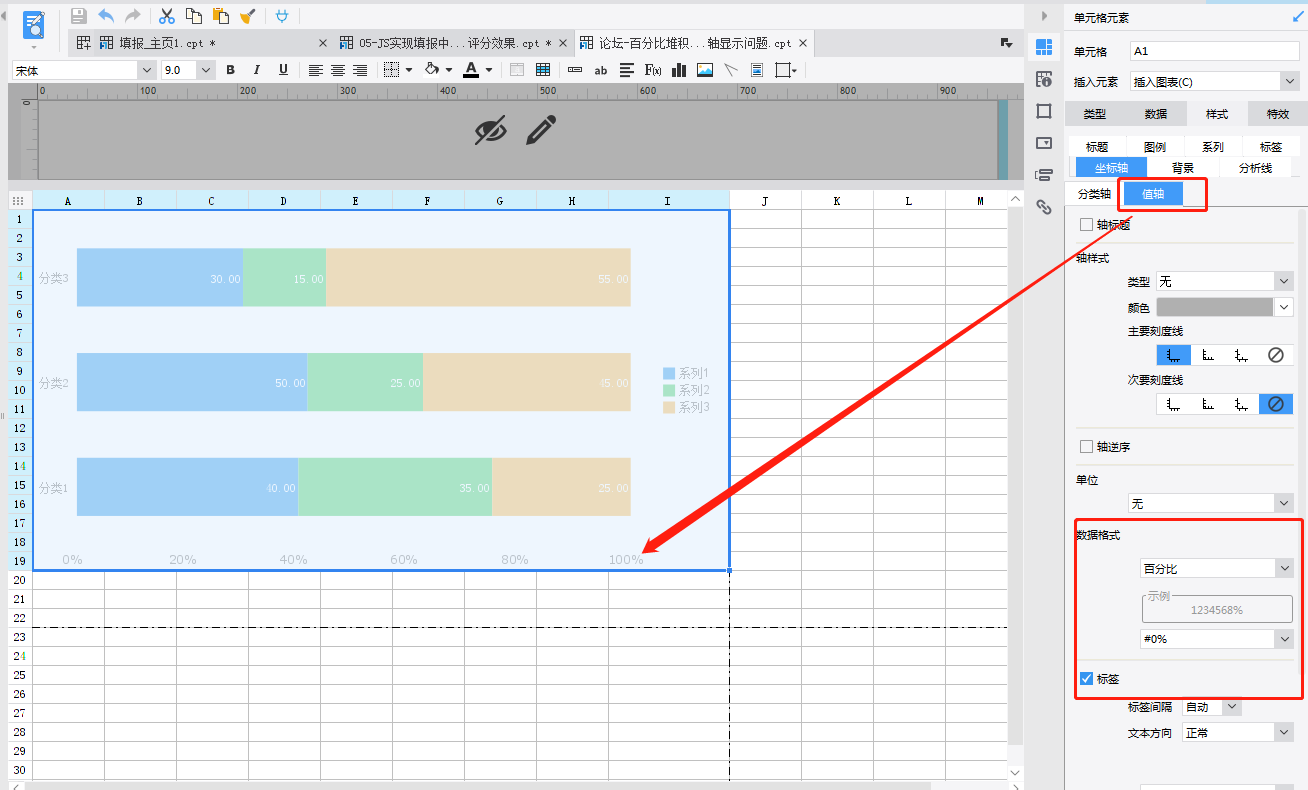This screenshot has width=1308, height=790.
Task: Open the conditional attributes sidebar panel
Action: point(1044,175)
